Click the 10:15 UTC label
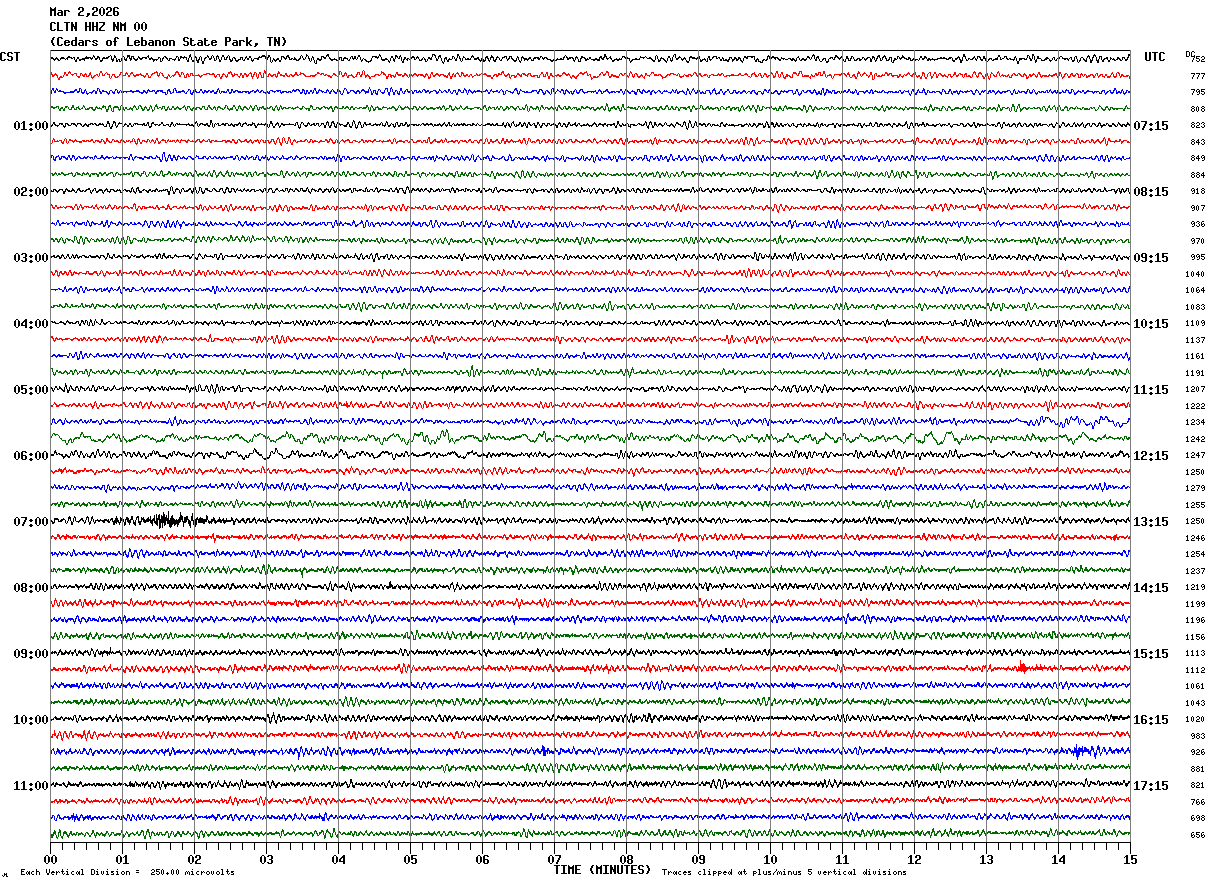The image size is (1210, 886). [x=1151, y=324]
